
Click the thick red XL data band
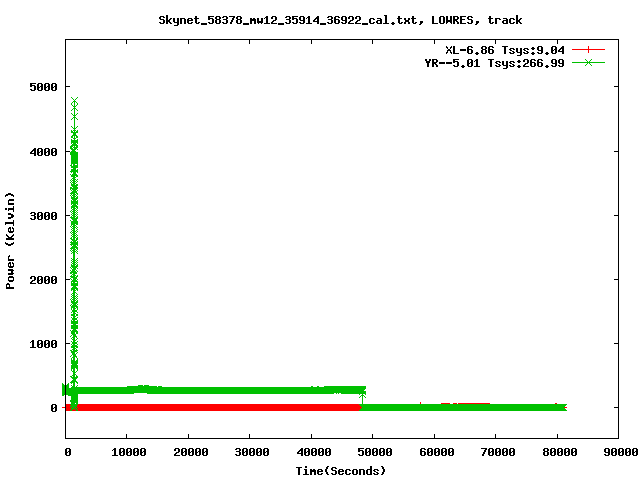(216, 407)
